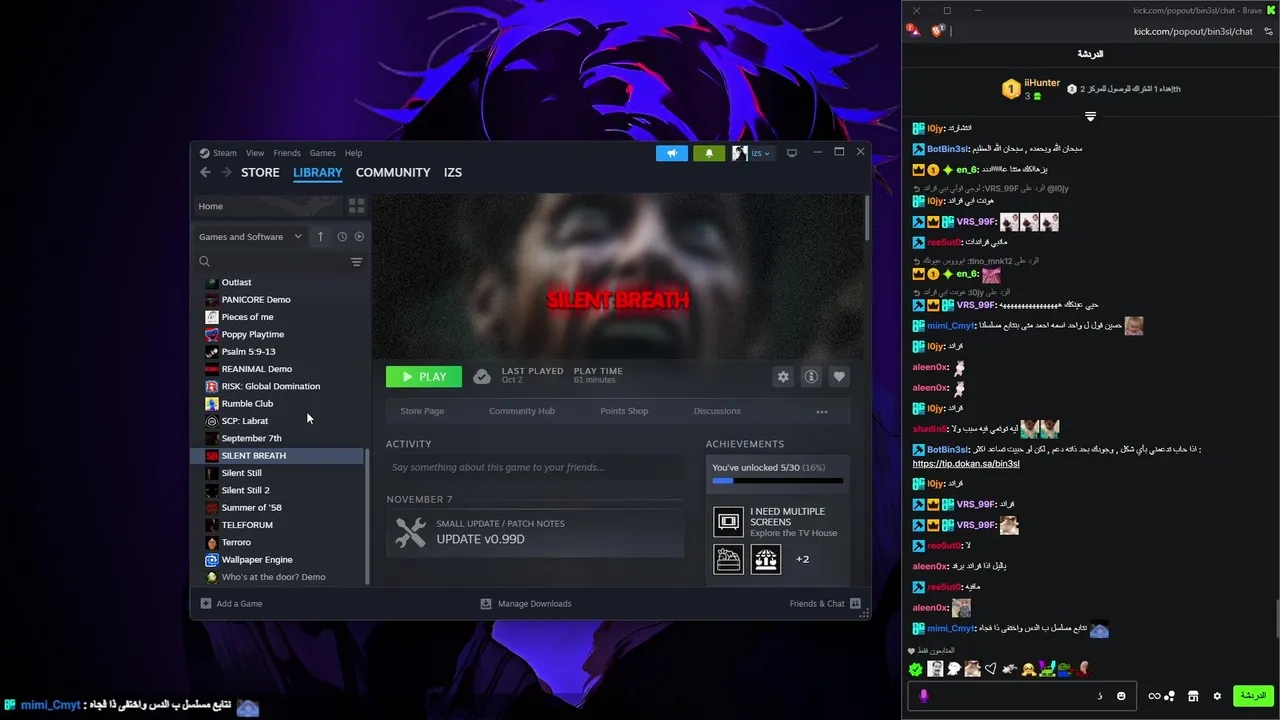Open the Games menu
The height and width of the screenshot is (720, 1280).
click(322, 153)
